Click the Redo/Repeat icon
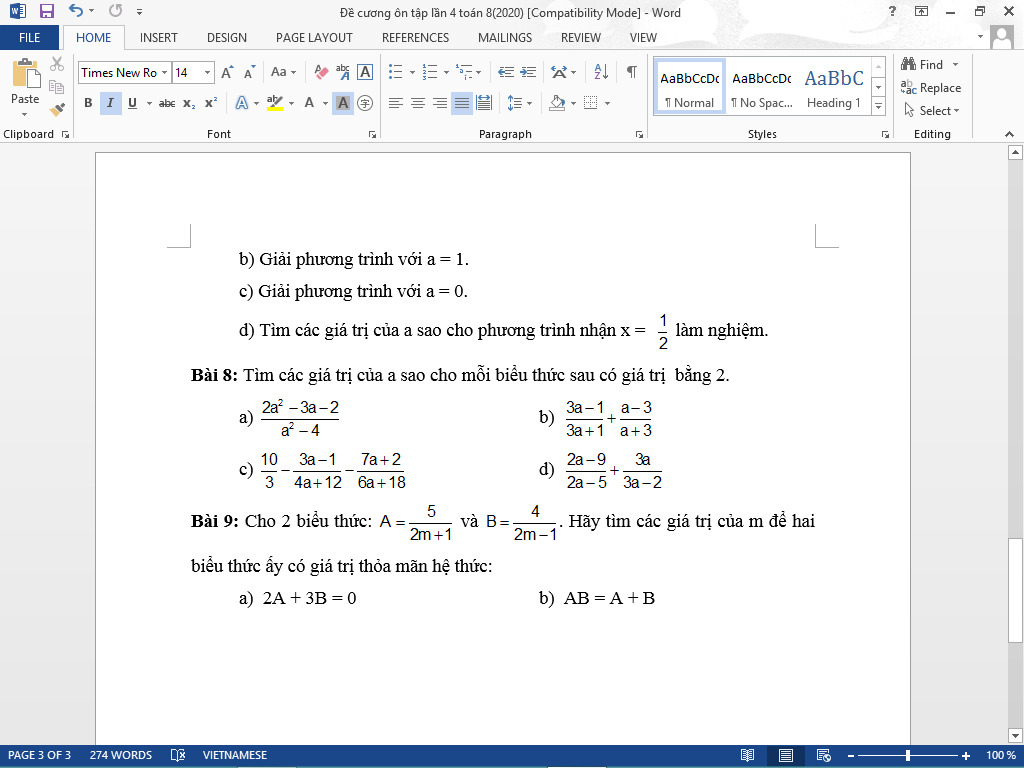This screenshot has height=768, width=1024. pos(116,11)
